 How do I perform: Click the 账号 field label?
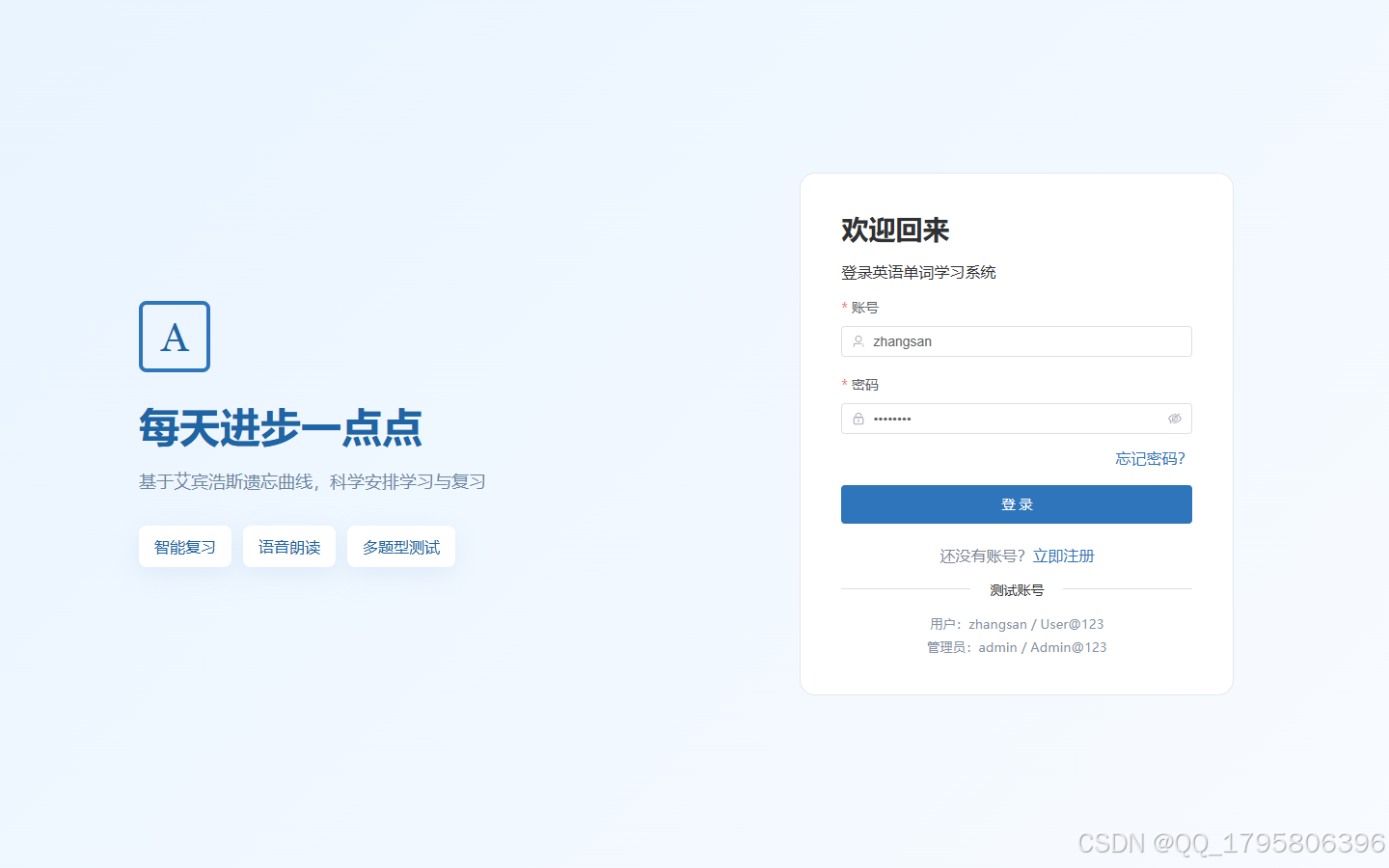coord(864,308)
